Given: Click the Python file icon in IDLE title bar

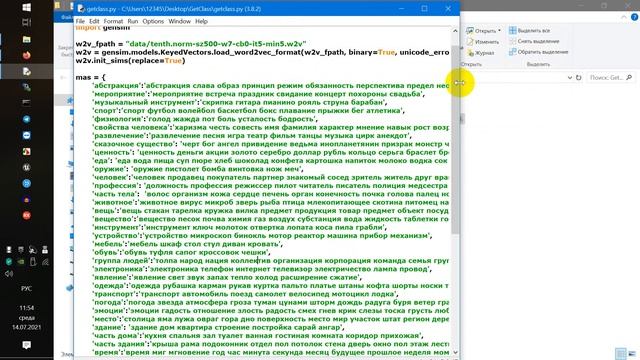Looking at the screenshot, I should (81, 9).
